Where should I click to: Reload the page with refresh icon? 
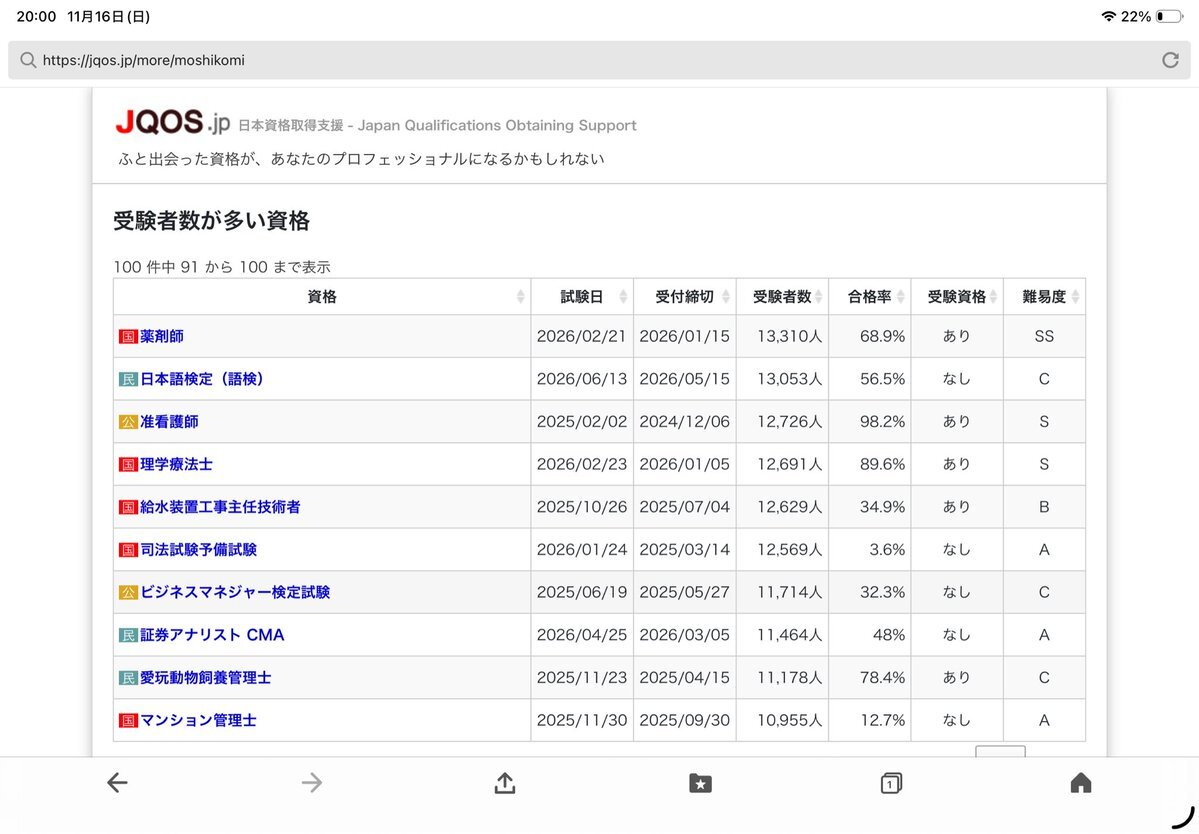(x=1170, y=60)
